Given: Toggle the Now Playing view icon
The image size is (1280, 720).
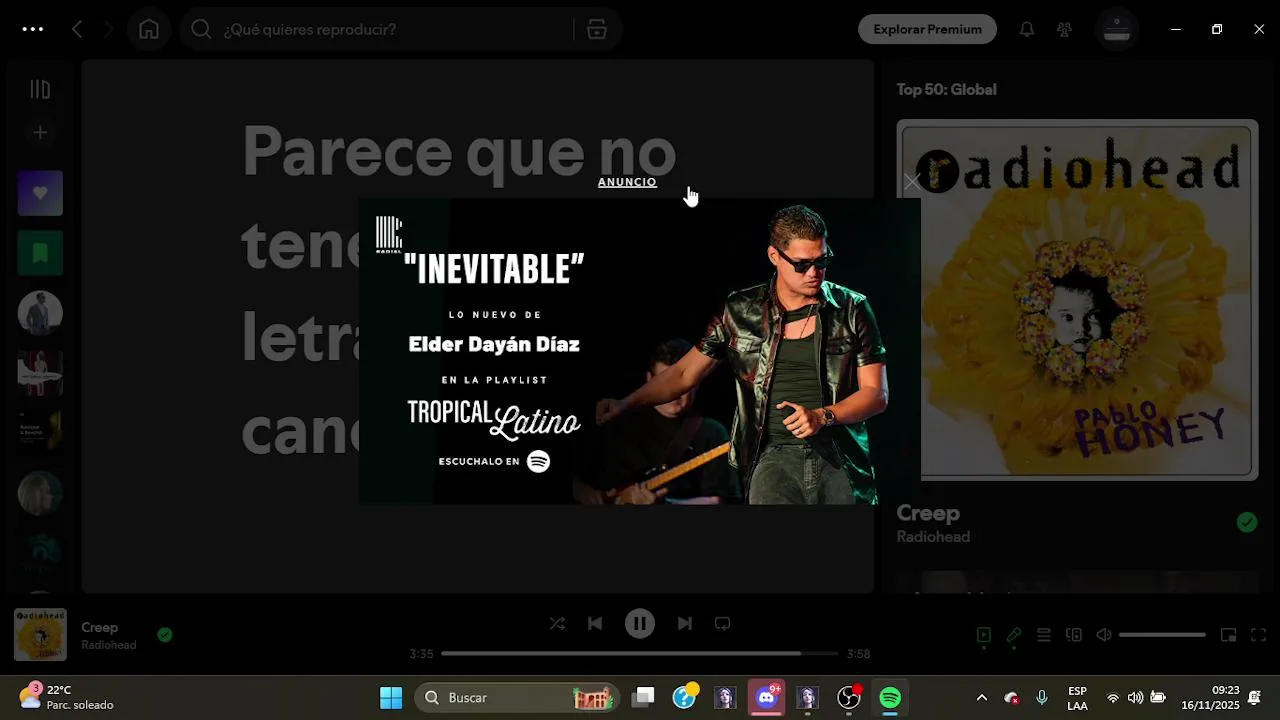Looking at the screenshot, I should 984,635.
